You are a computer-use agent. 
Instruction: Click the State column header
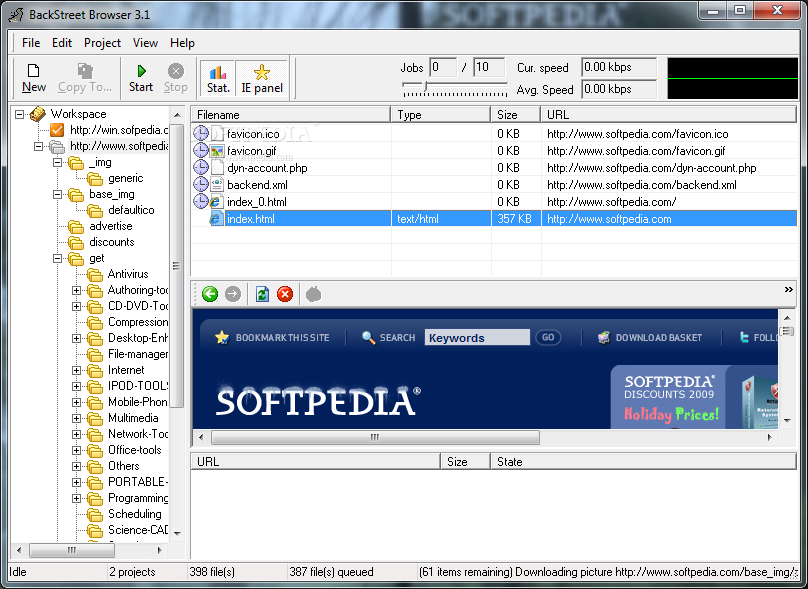[644, 462]
